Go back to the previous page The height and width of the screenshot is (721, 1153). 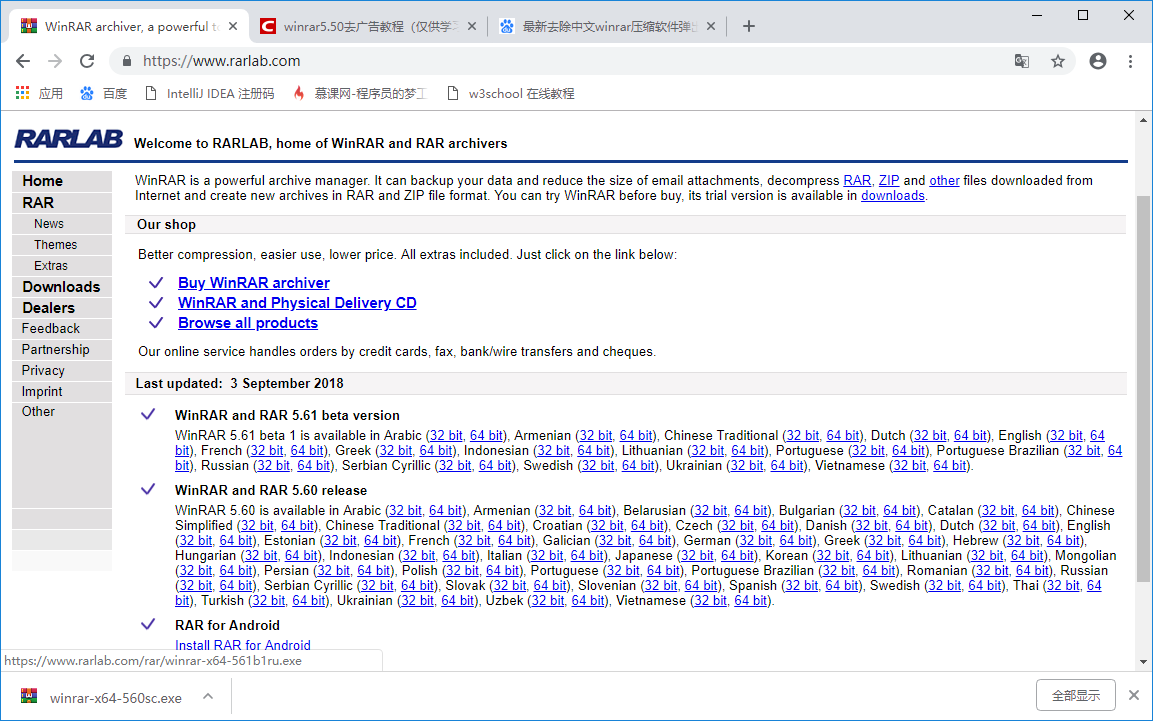click(x=23, y=61)
